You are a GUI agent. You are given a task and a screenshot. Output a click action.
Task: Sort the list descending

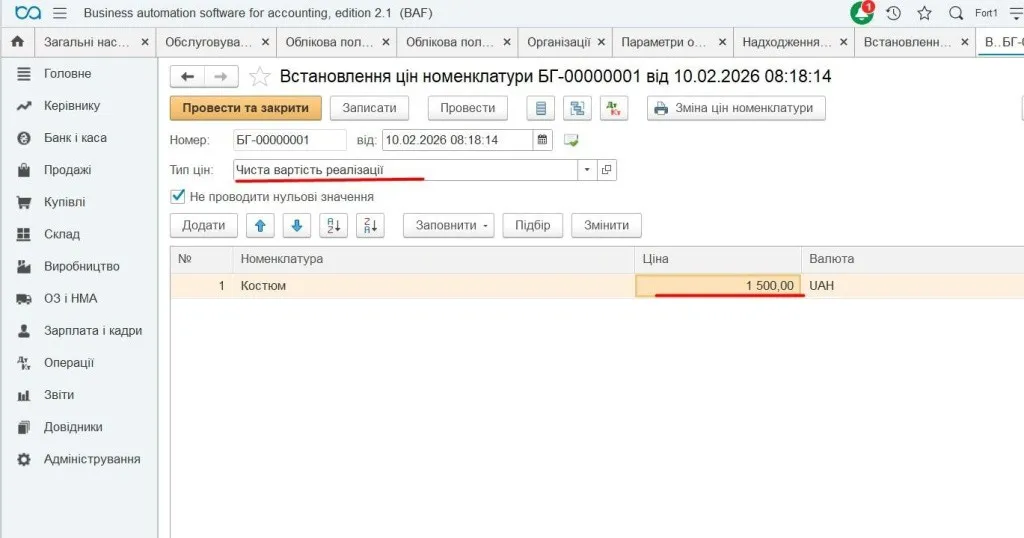tap(370, 225)
